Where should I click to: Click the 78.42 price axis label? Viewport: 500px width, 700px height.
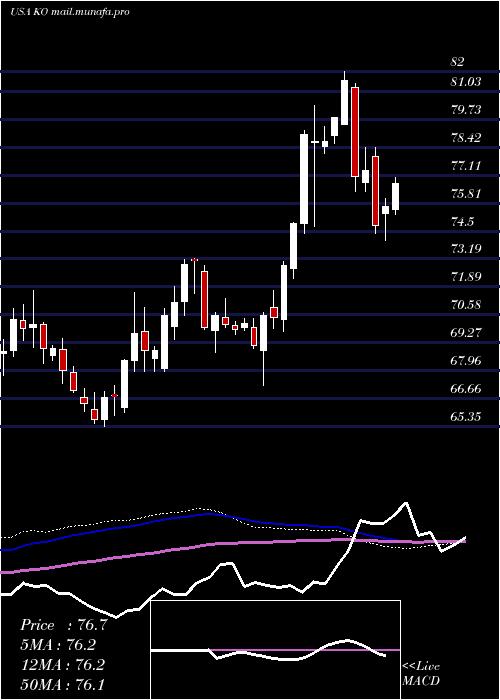point(466,138)
